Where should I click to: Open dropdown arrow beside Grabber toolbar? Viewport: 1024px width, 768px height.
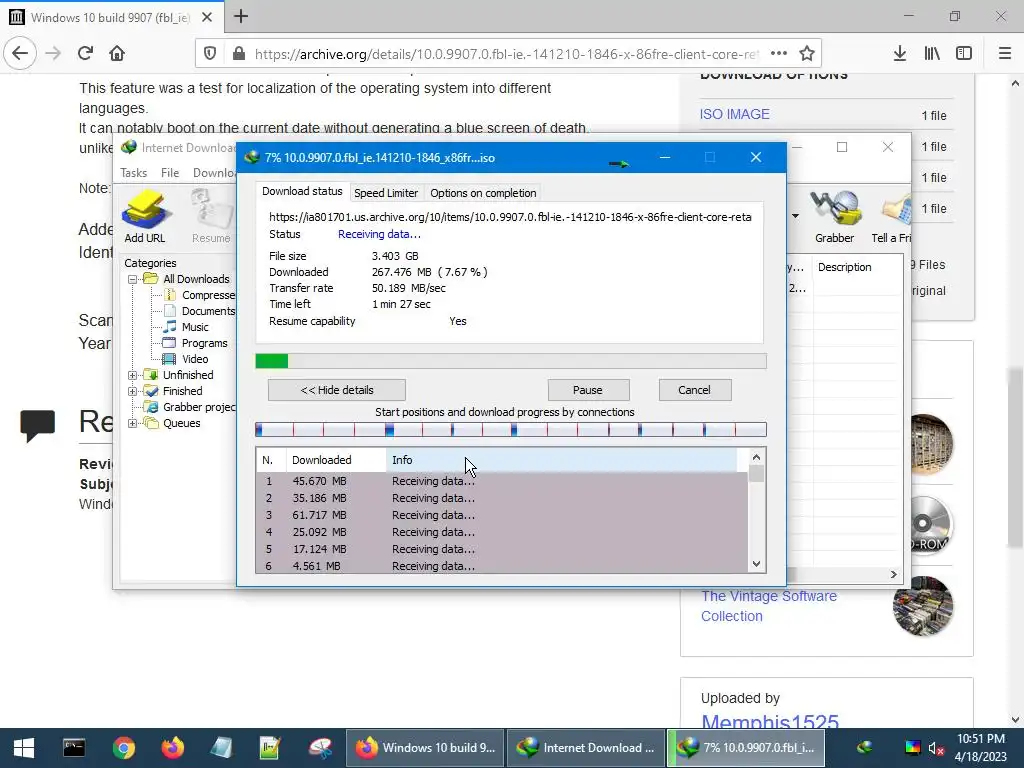pos(795,216)
